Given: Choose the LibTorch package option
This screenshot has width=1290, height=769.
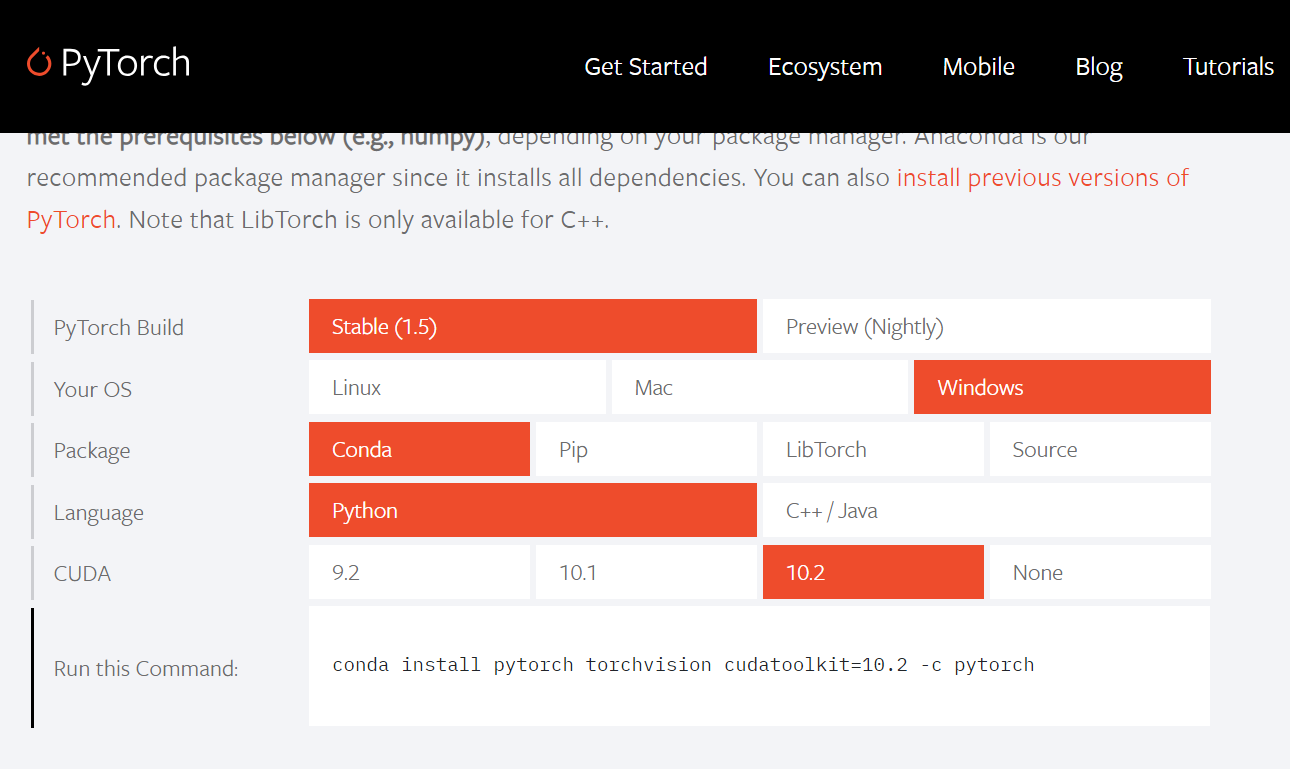Looking at the screenshot, I should (872, 449).
